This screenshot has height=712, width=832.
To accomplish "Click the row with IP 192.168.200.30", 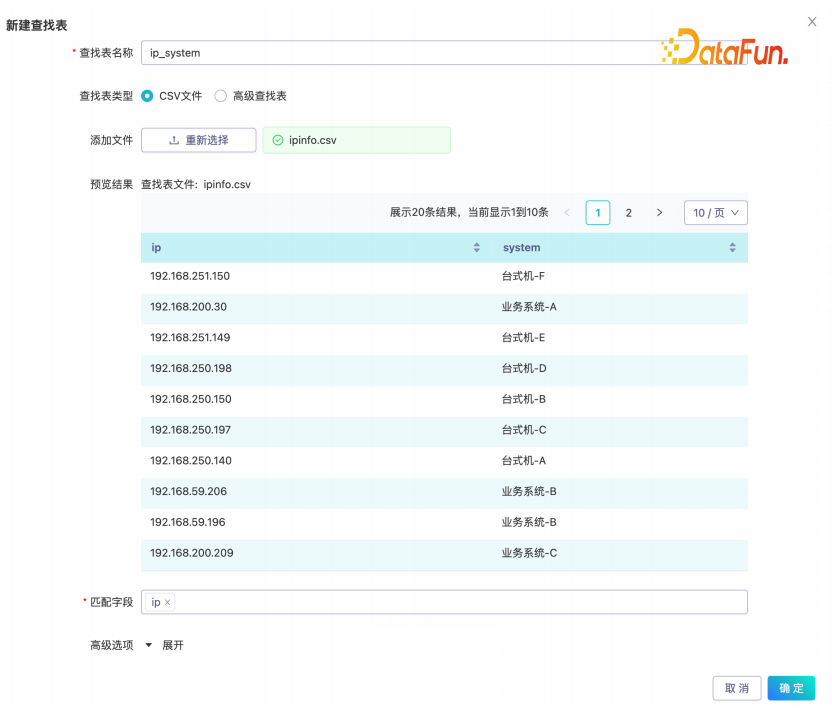I will tap(444, 307).
